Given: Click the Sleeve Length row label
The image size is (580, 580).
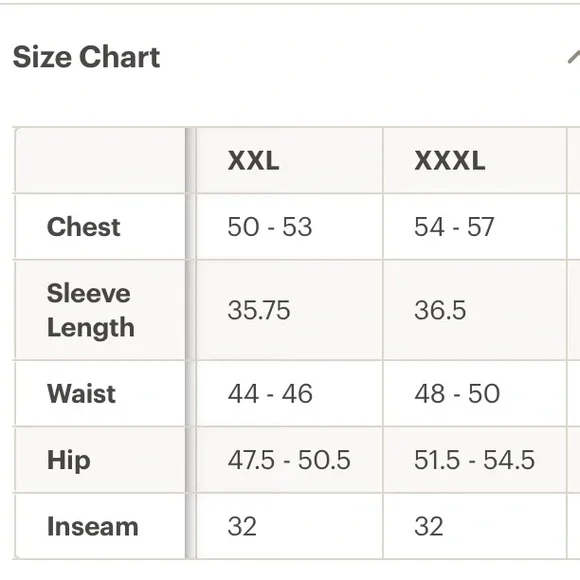Looking at the screenshot, I should 91,310.
